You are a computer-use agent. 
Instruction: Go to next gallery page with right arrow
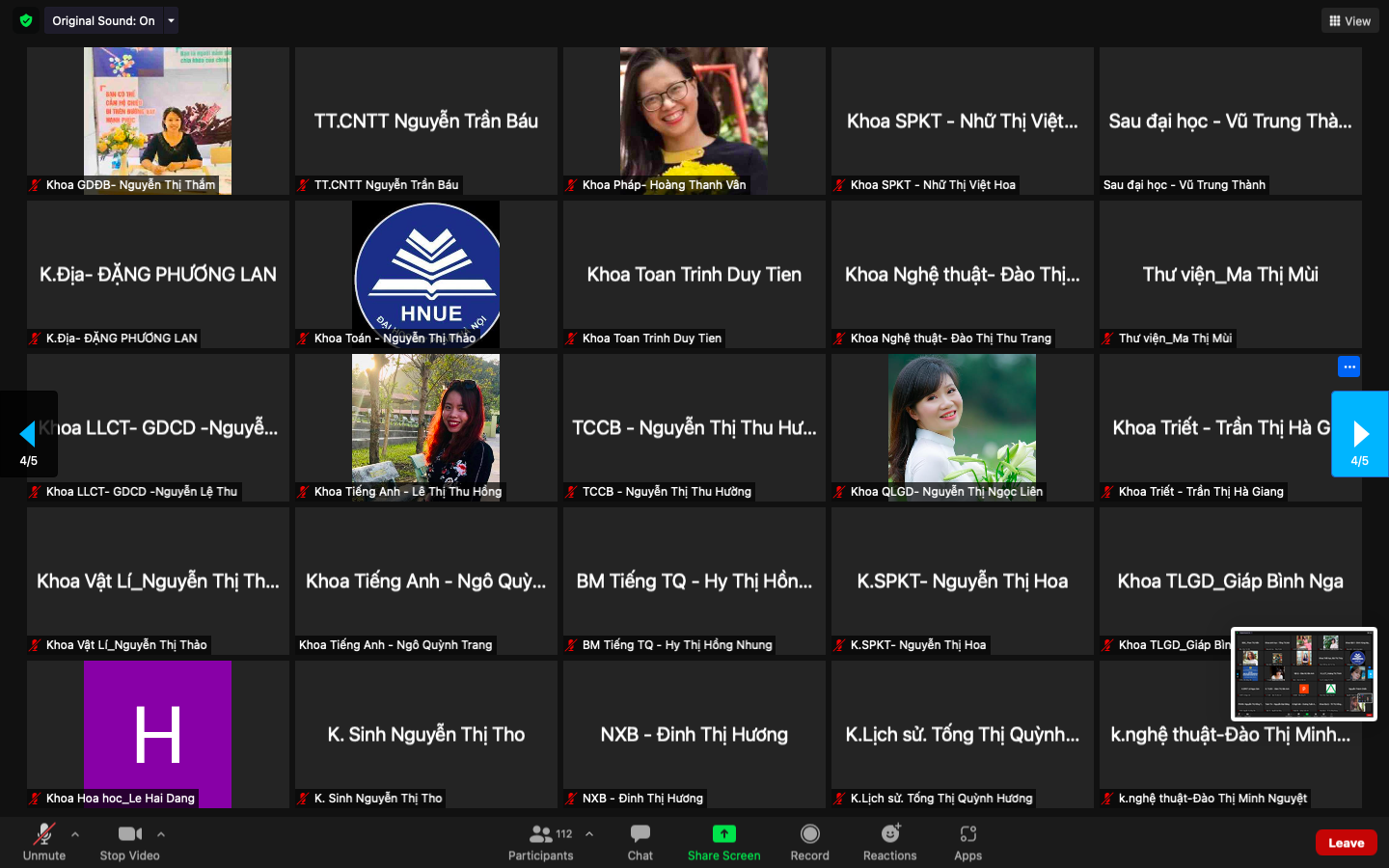coord(1360,434)
